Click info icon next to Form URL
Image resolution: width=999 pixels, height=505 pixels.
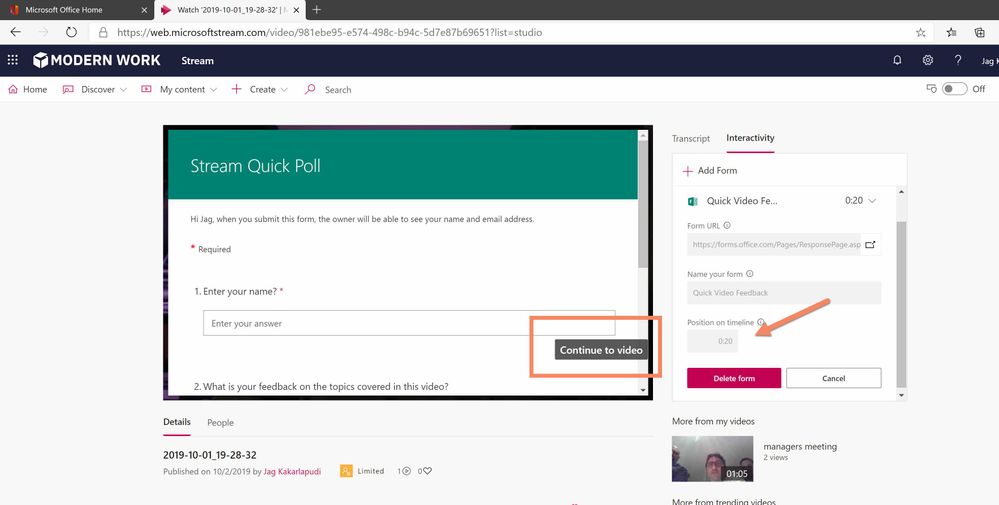pos(727,225)
